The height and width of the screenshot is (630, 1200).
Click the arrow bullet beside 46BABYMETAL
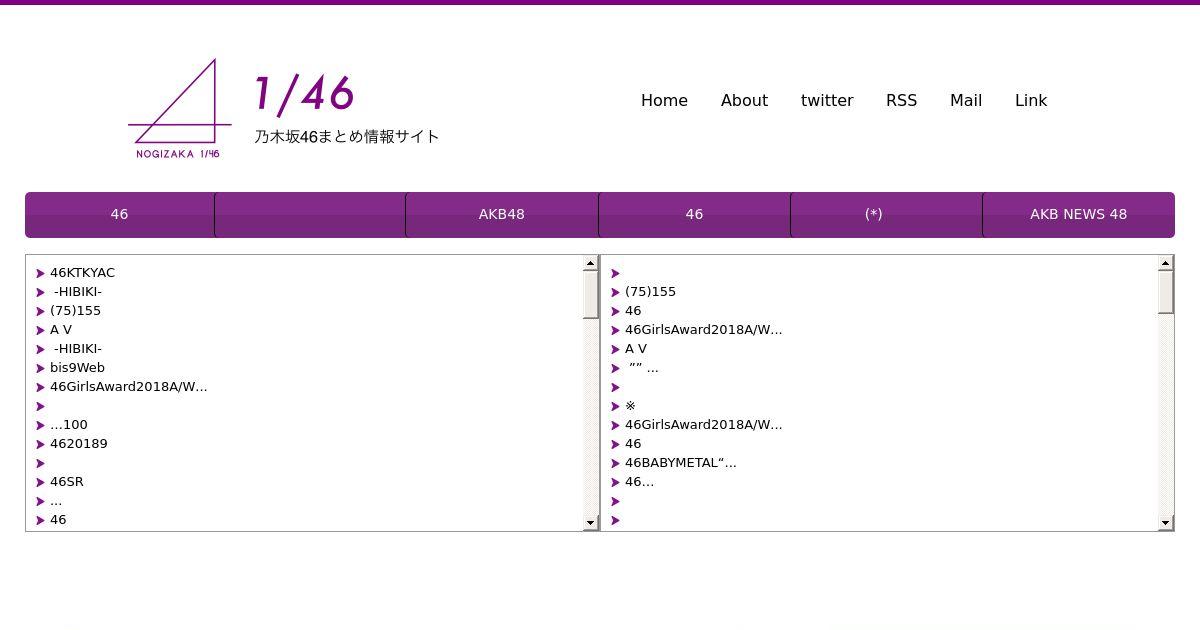[616, 463]
